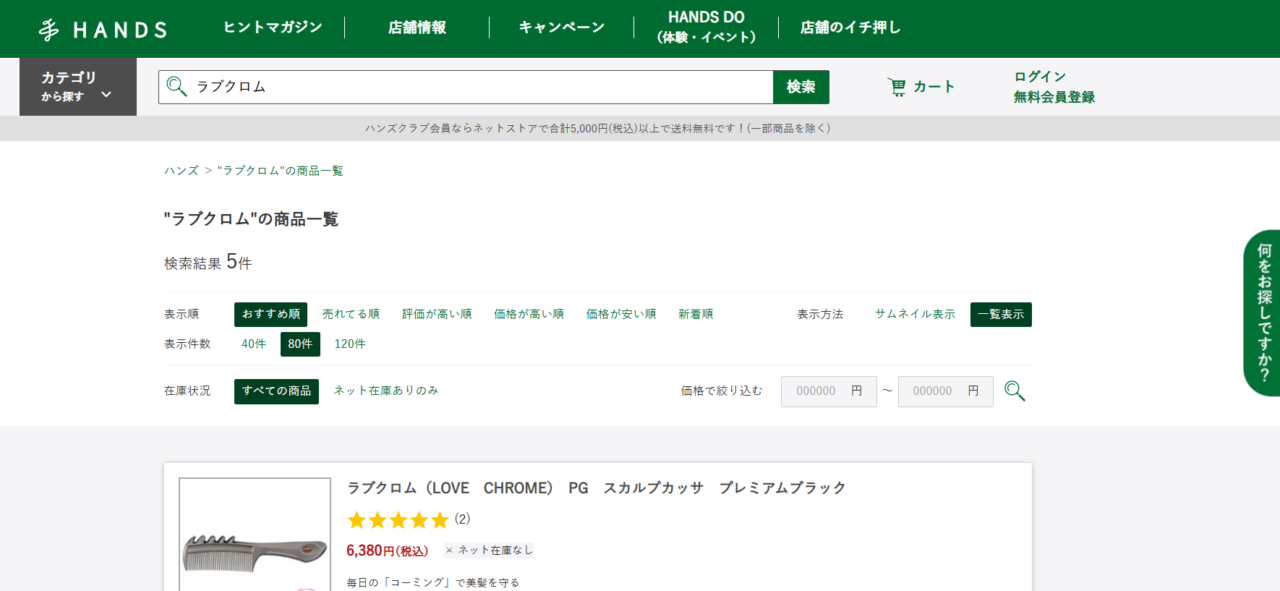Screen dimensions: 1280x591
Task: Click the free shipping notice banner text
Action: pyautogui.click(x=598, y=129)
